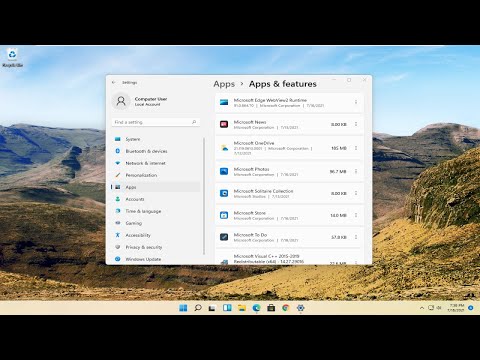Open options menu for Microsoft Edge WebView2 Runtime

tap(356, 102)
